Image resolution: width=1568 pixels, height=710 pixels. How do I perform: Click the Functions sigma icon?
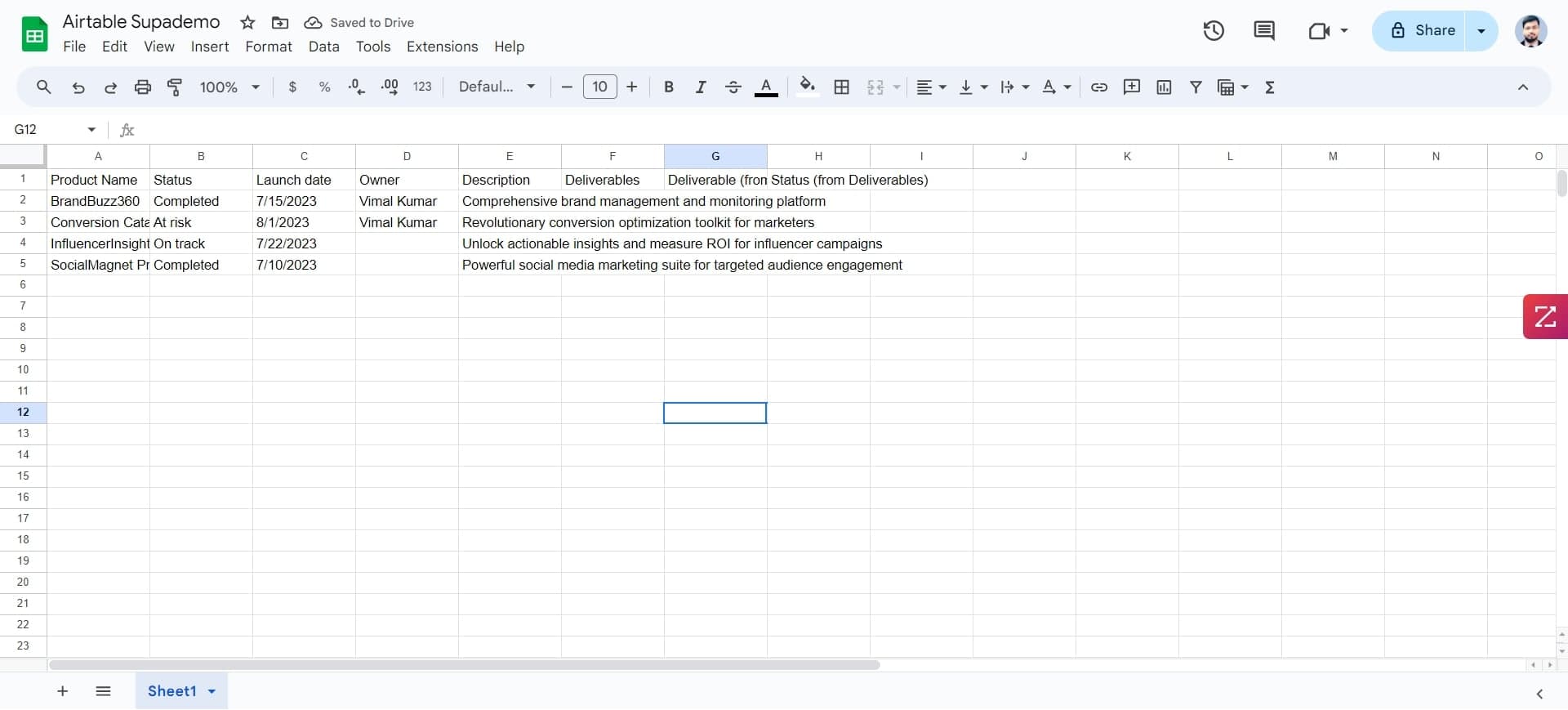(x=1270, y=87)
